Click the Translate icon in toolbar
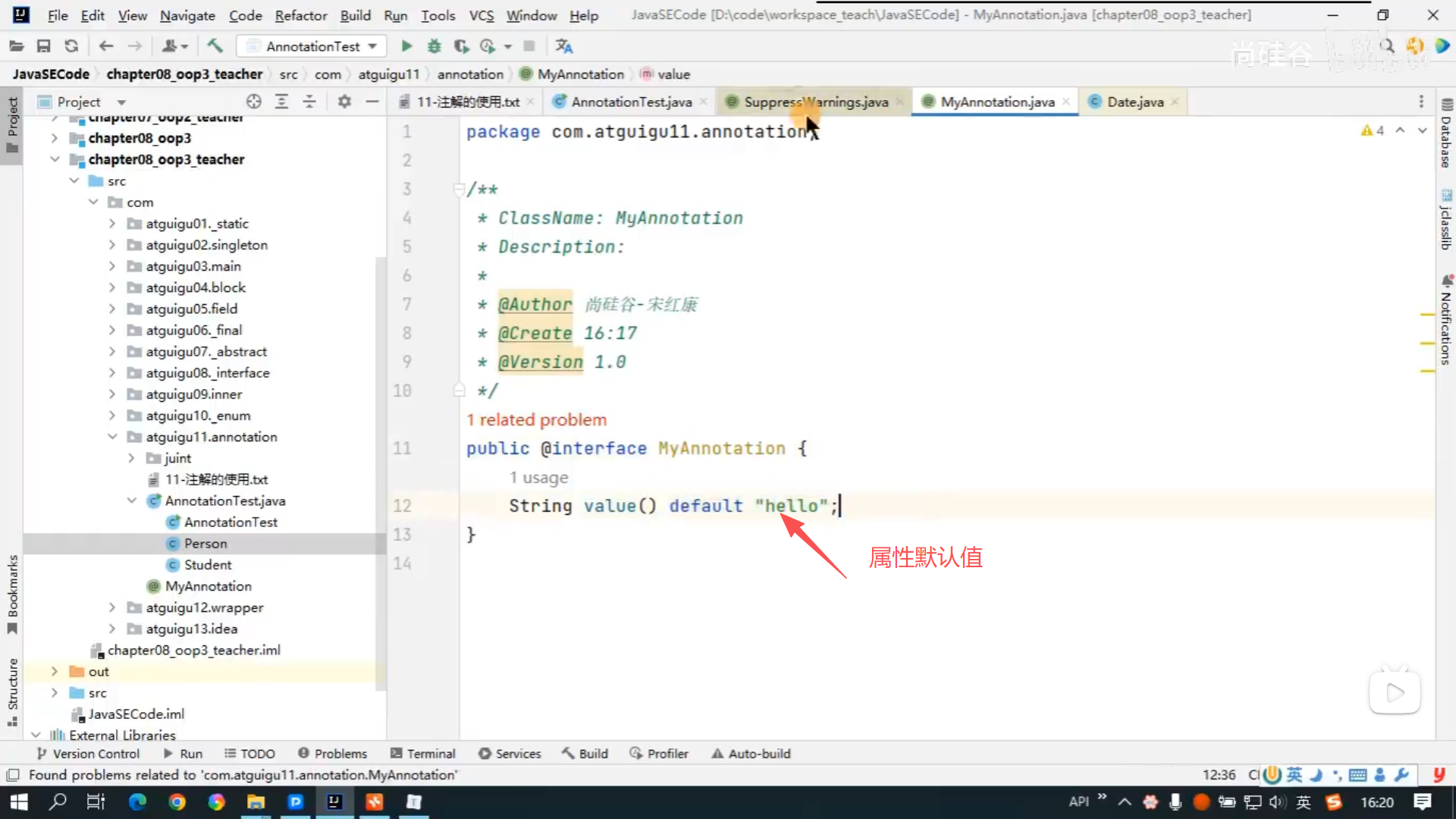Image resolution: width=1456 pixels, height=819 pixels. click(563, 46)
